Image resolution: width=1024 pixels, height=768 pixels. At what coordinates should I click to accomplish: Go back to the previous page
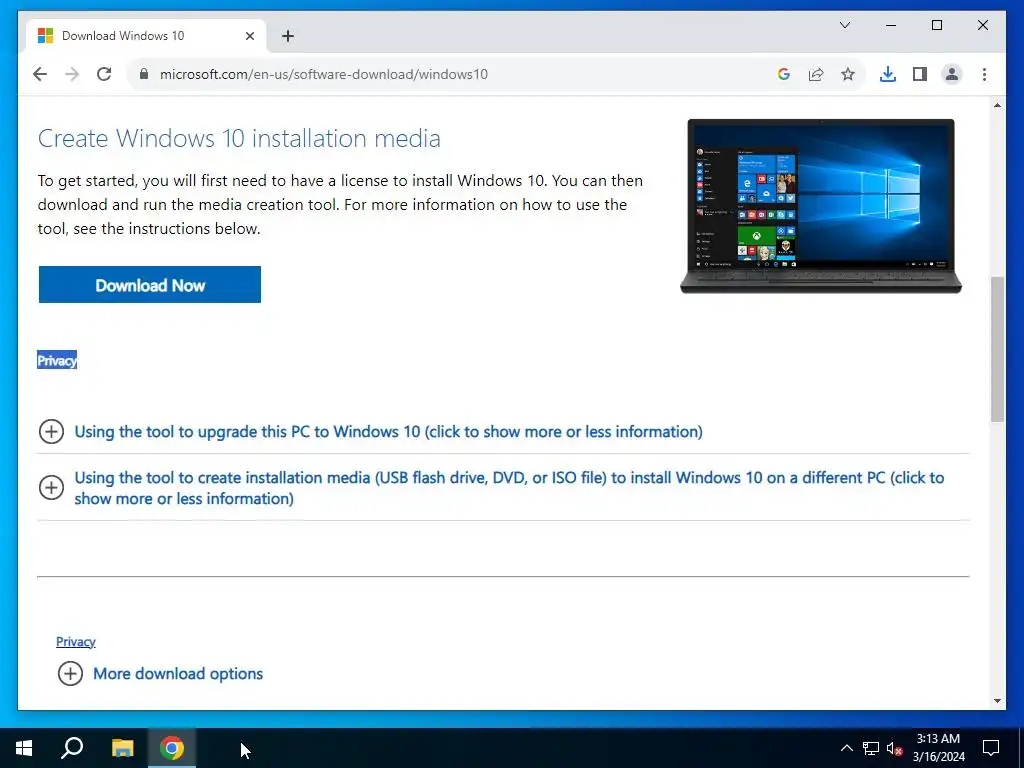(40, 74)
